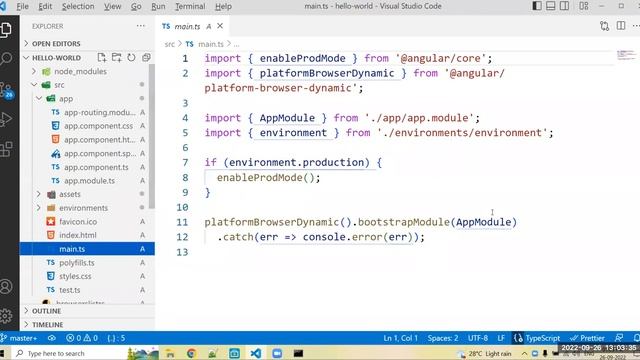Collapse all folders in Explorer
Screen dimensions: 640x360
146,58
